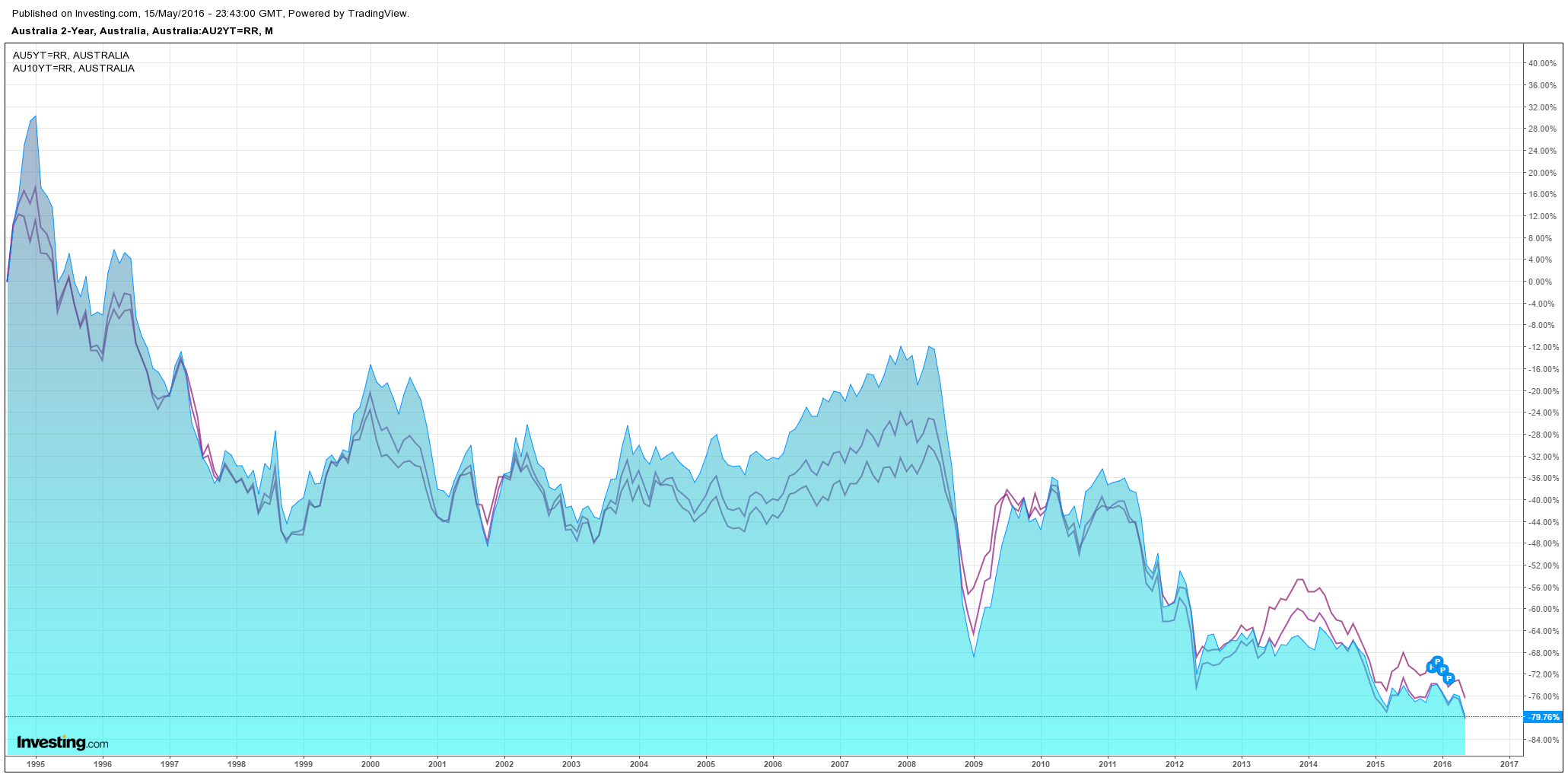Click the 2012 year label on the time axis
Image resolution: width=1568 pixels, height=774 pixels.
pos(1175,764)
